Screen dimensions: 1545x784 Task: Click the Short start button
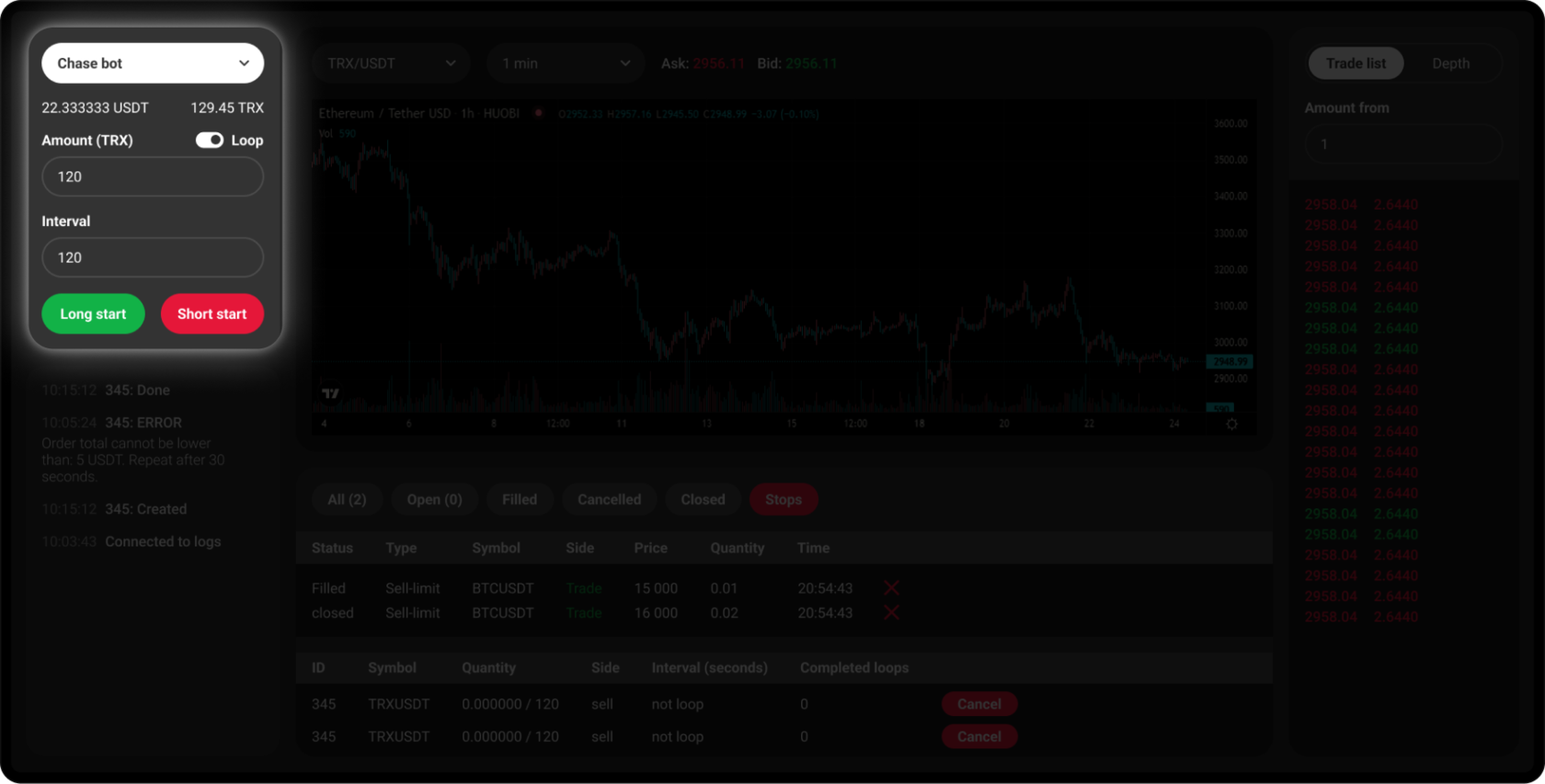212,314
